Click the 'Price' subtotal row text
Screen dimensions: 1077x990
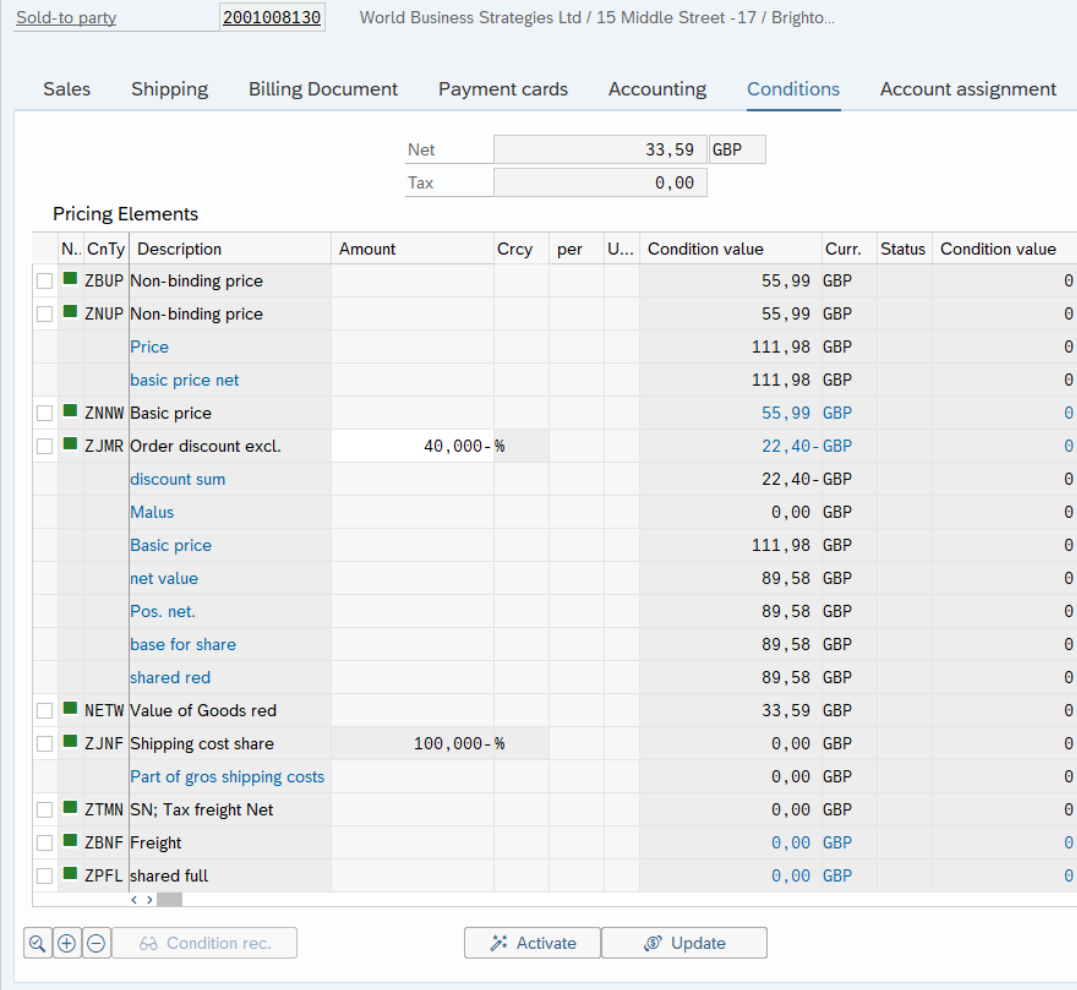coord(149,347)
